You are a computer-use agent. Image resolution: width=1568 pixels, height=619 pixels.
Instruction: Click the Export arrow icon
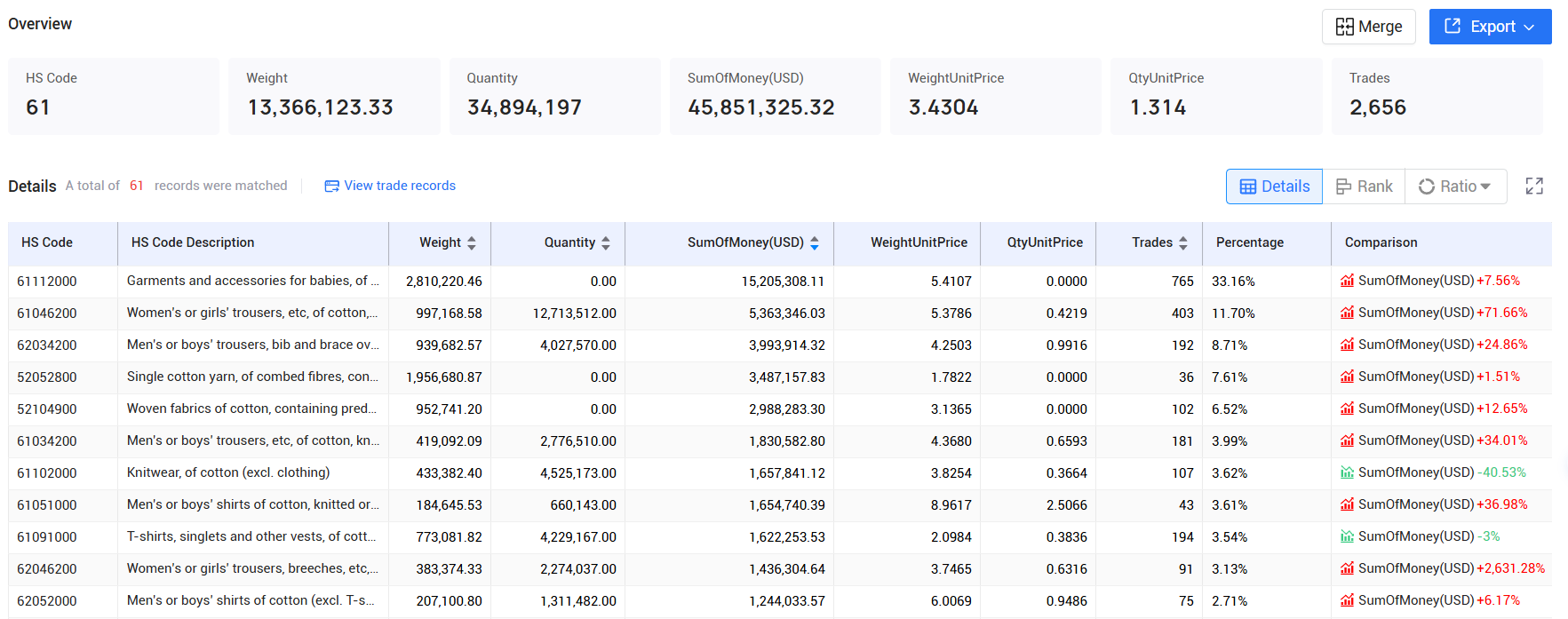[1453, 26]
